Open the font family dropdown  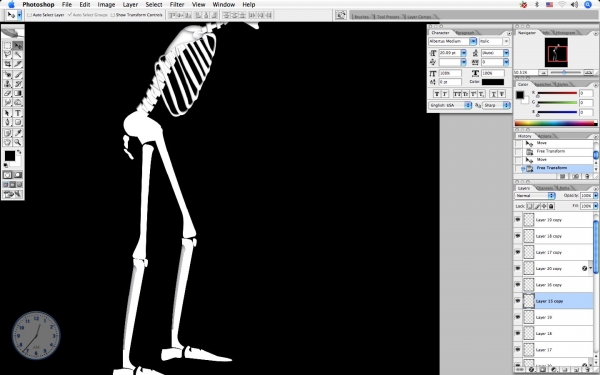point(452,41)
